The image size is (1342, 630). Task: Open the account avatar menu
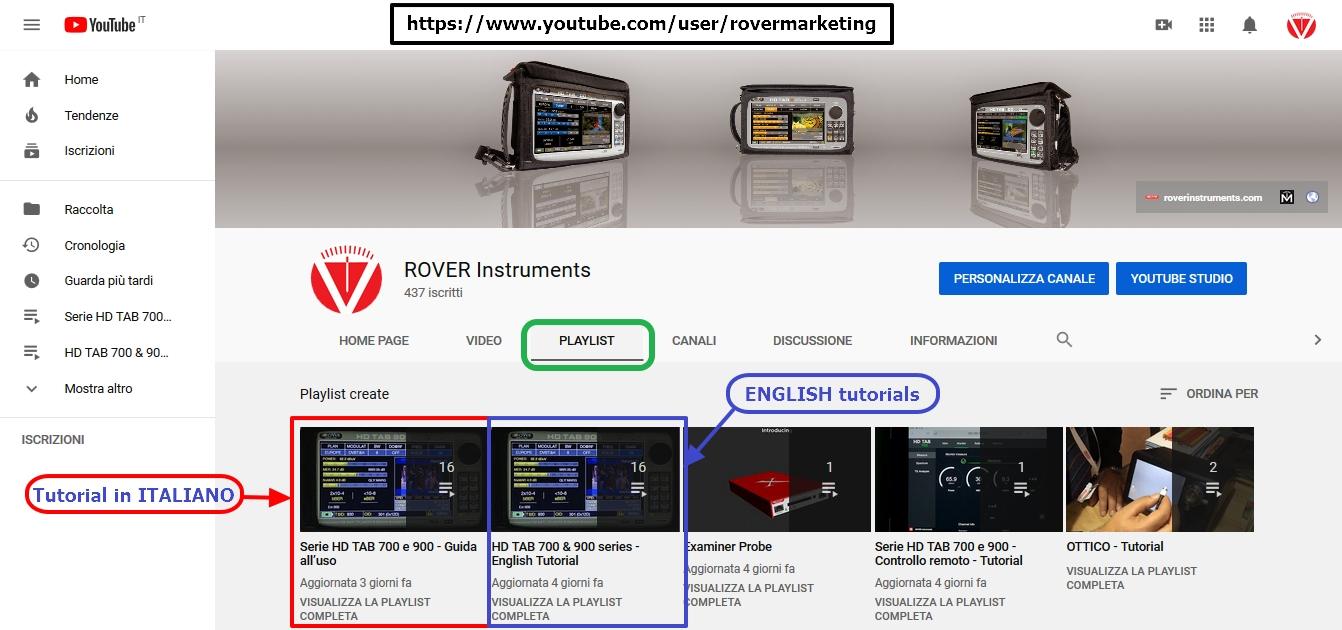tap(1301, 25)
